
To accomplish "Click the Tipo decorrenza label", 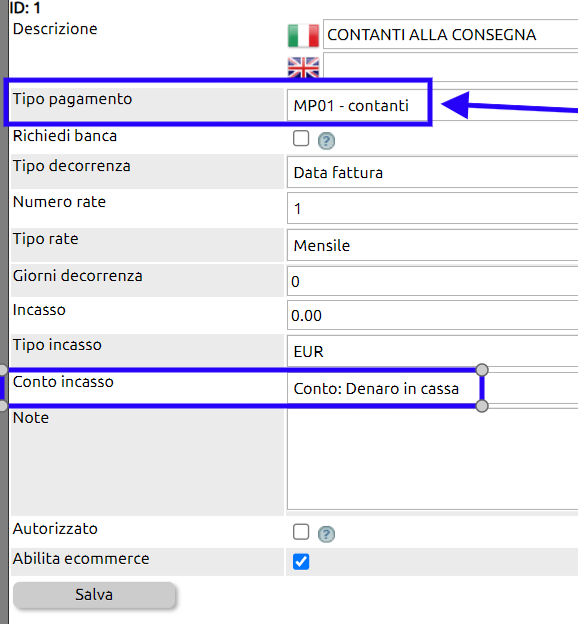I will tap(71, 166).
